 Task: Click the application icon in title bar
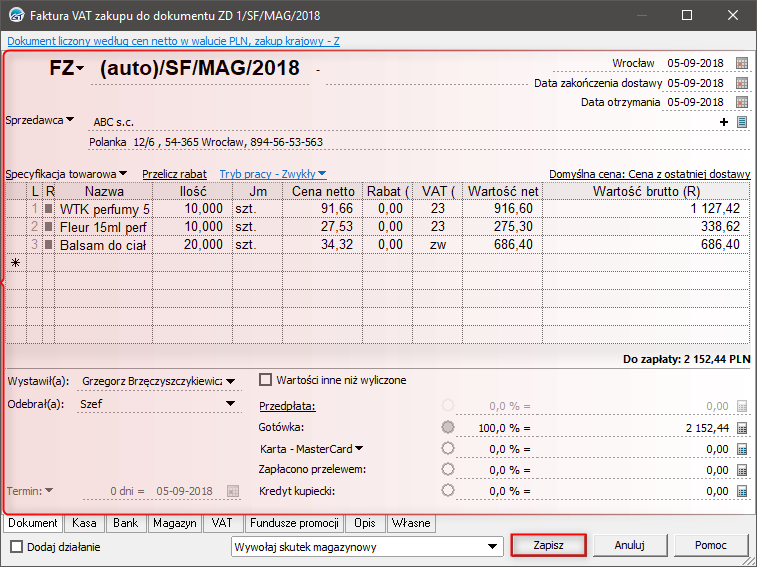point(16,15)
